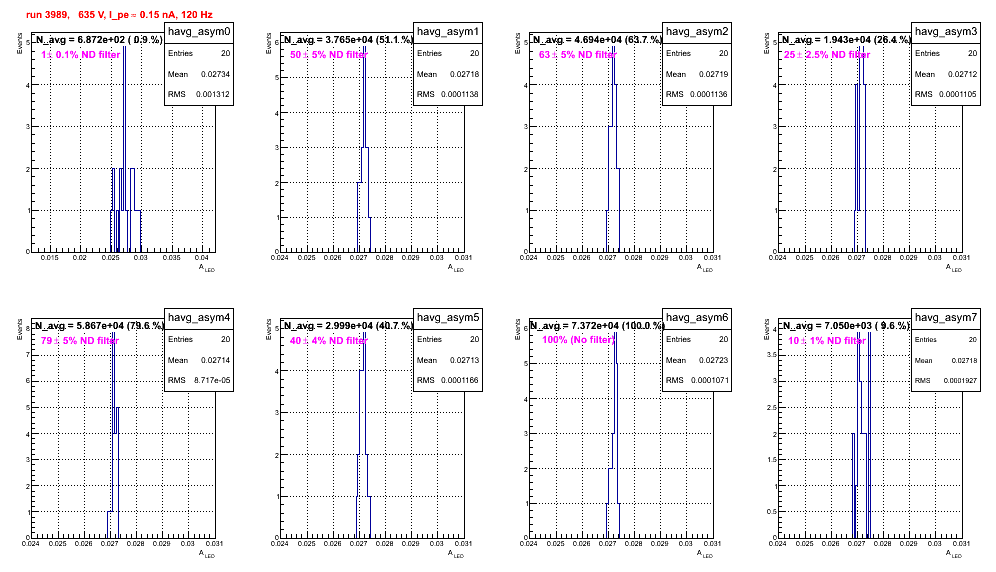This screenshot has height=572, width=996.
Task: Click the A_LED axis title of havg_asym0
Action: click(207, 268)
